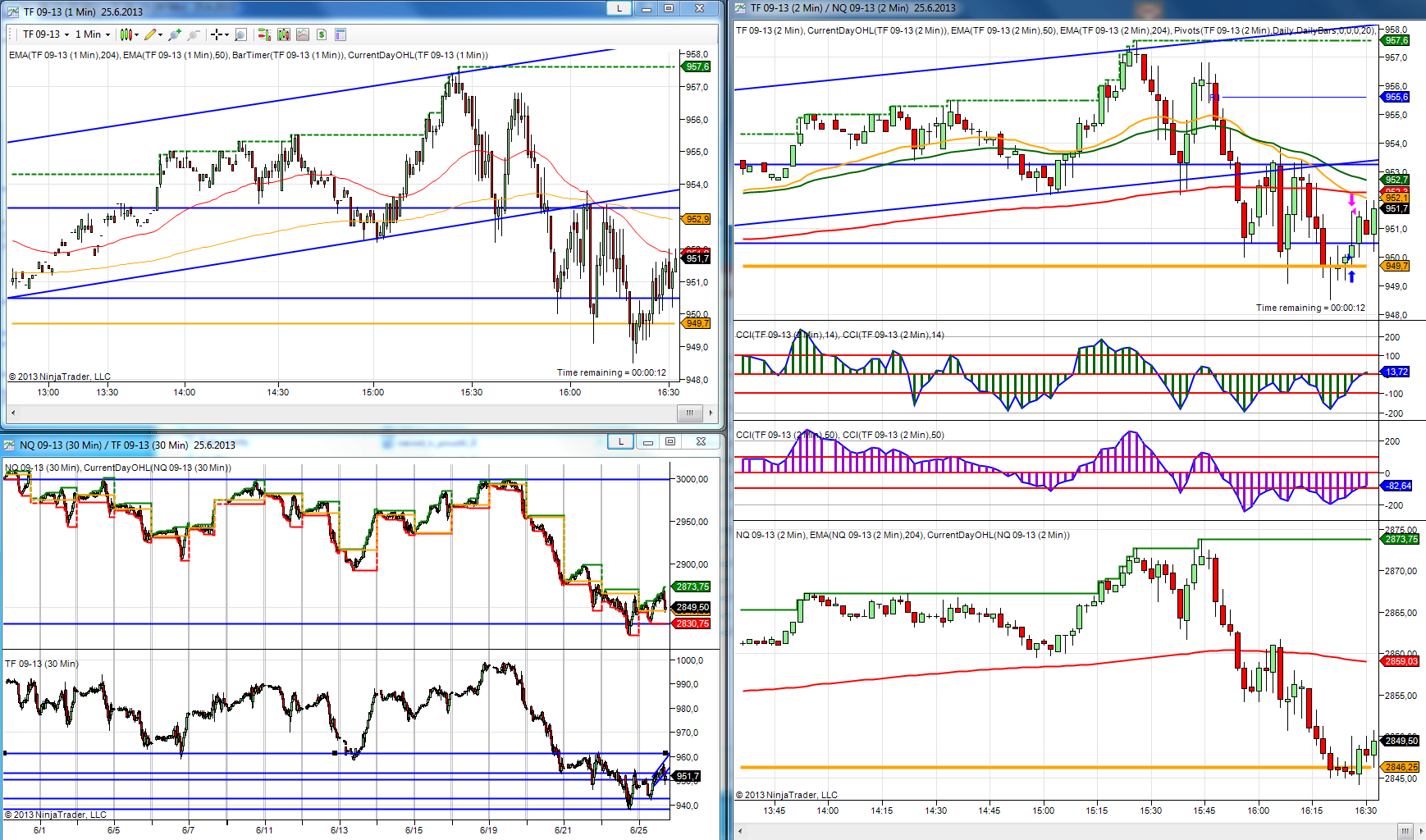Click the left scroll arrow of 1 Min chart
Viewport: 1426px width, 840px height.
tap(12, 413)
